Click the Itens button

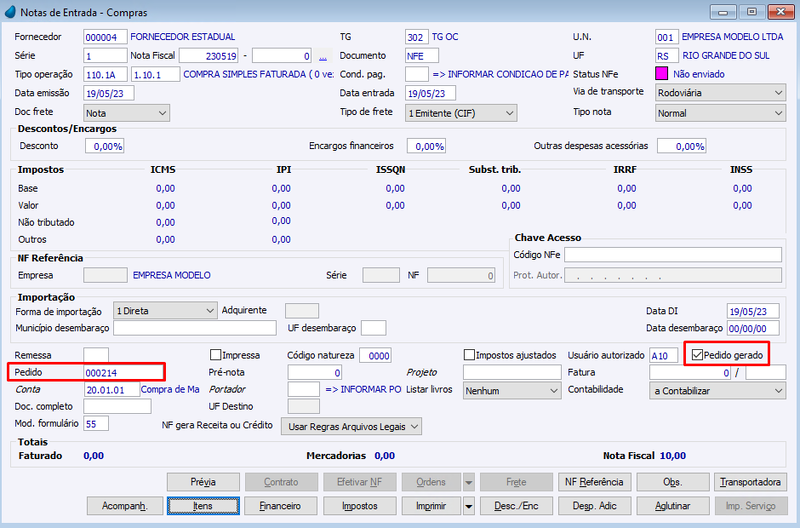[x=203, y=506]
